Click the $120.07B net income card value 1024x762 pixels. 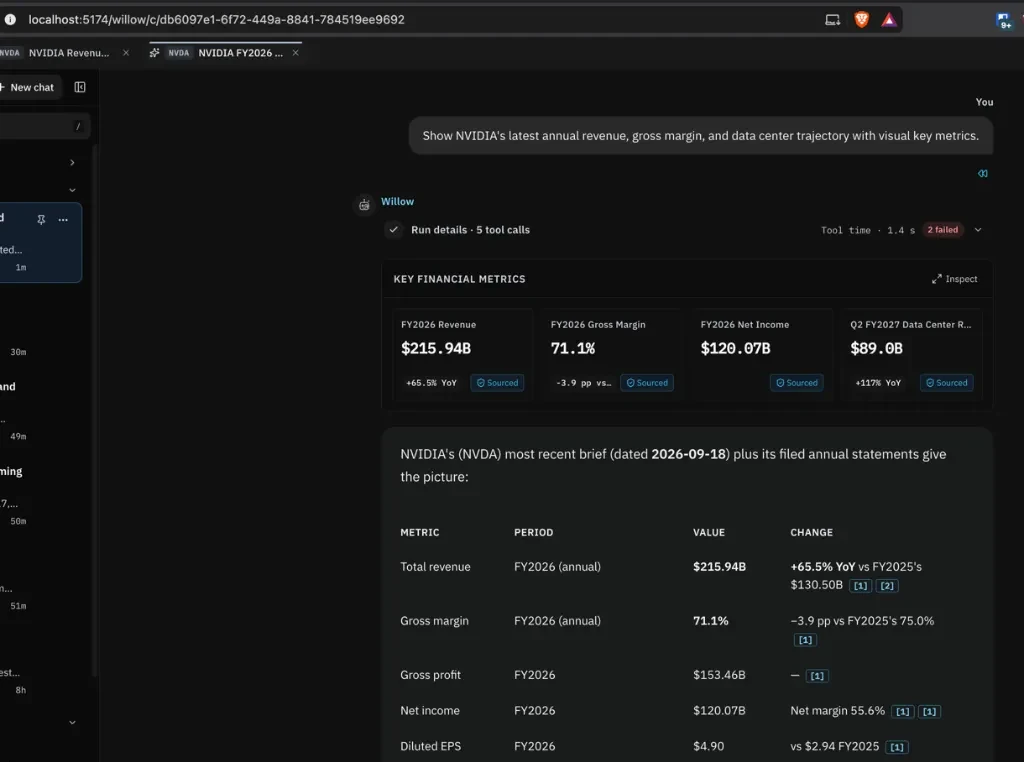click(x=735, y=349)
